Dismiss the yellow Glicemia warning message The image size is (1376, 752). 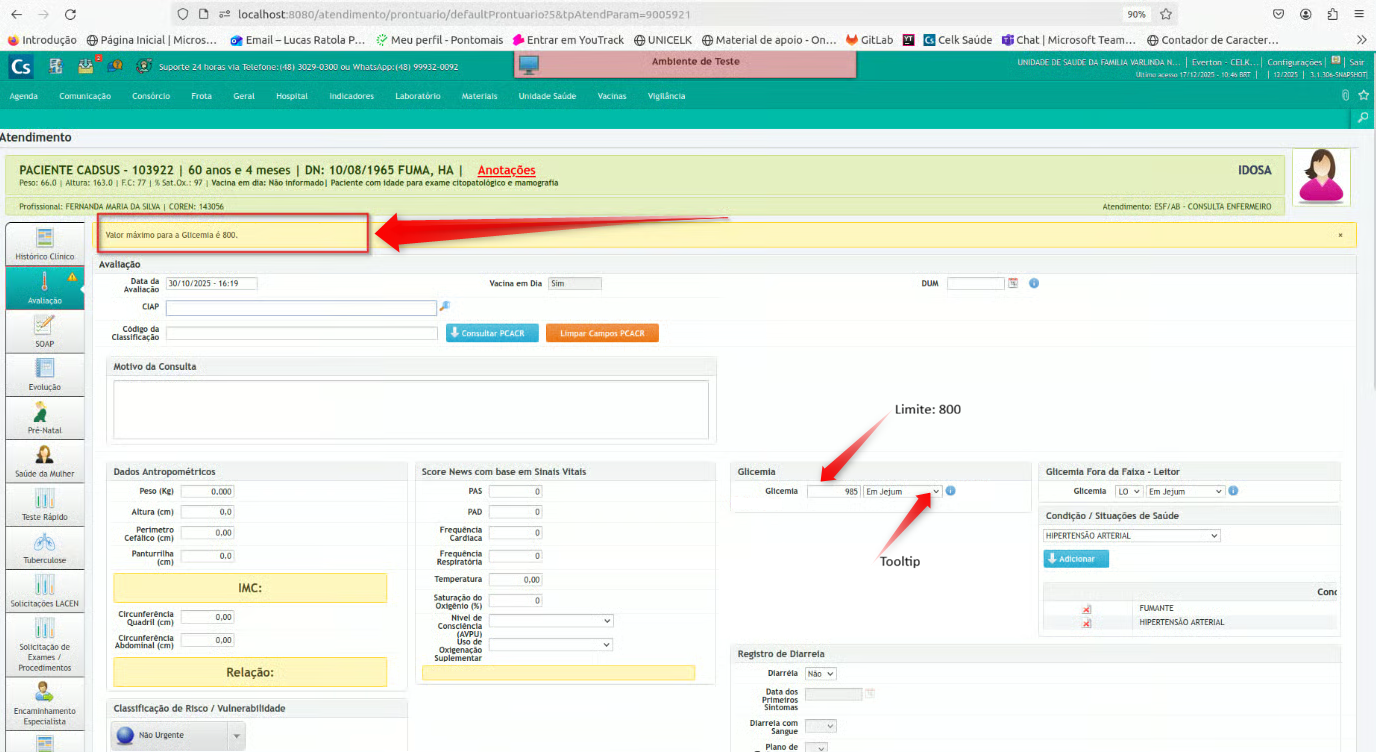tap(1340, 235)
